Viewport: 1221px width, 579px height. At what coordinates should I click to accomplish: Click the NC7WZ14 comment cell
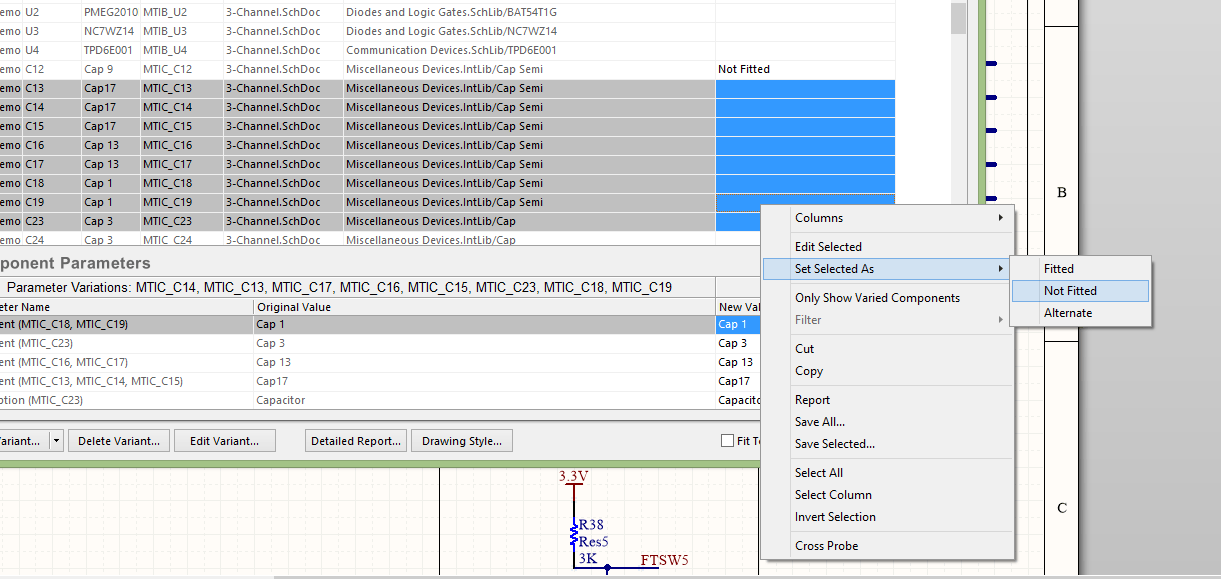pyautogui.click(x=110, y=32)
